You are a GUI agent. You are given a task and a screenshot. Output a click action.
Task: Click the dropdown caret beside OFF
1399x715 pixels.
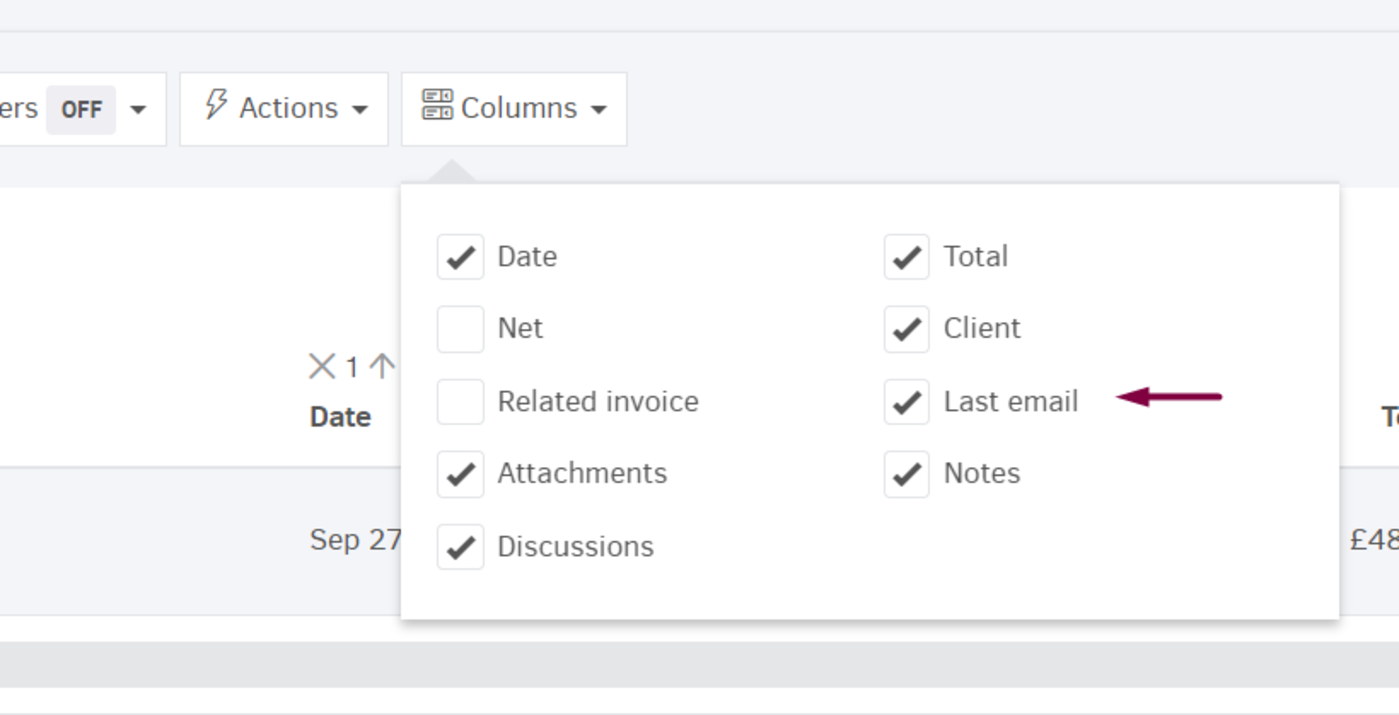[x=138, y=109]
